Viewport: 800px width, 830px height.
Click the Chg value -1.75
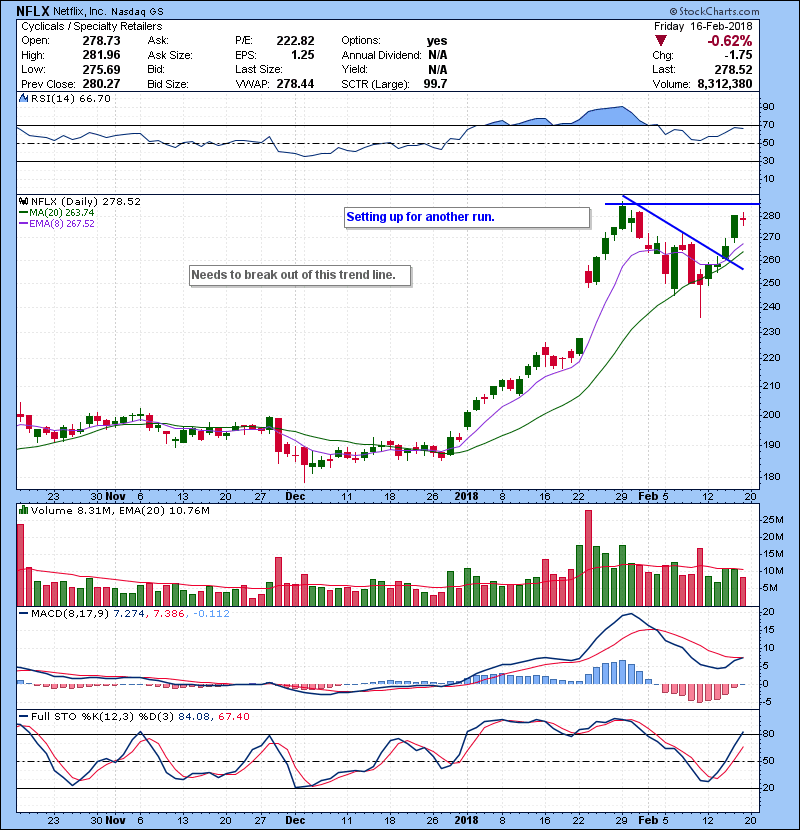pos(738,55)
